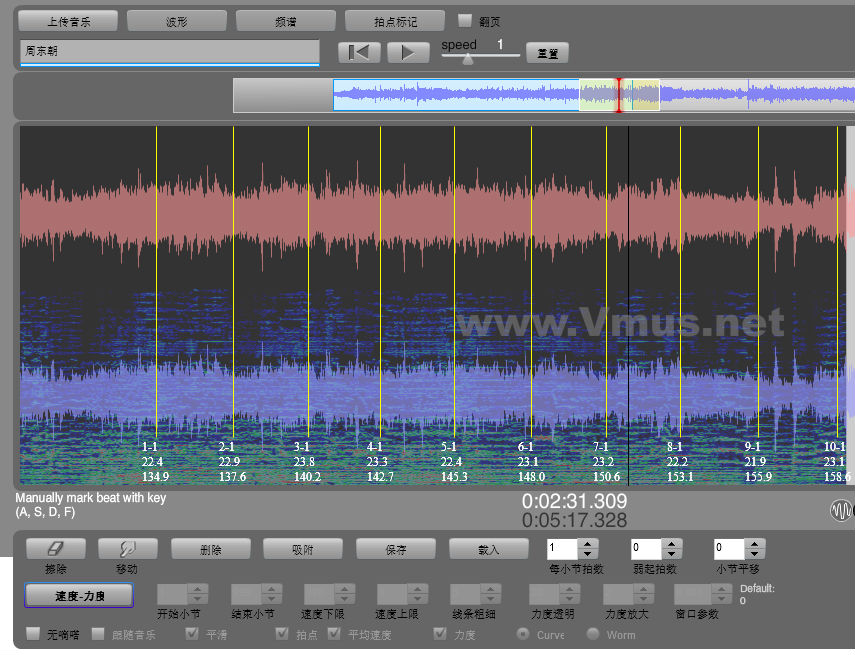Select the move (移动) tool icon
The image size is (855, 655).
[x=127, y=548]
